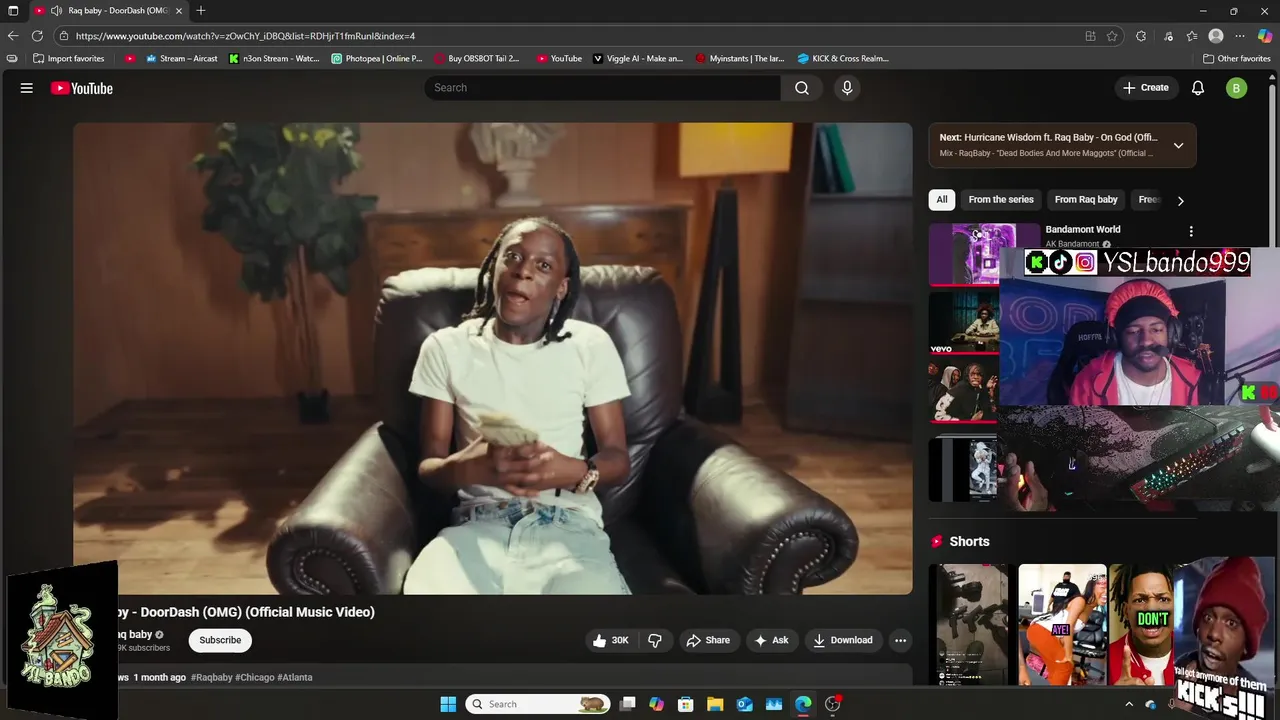Open browser extensions icon
1280x720 pixels.
1141,36
